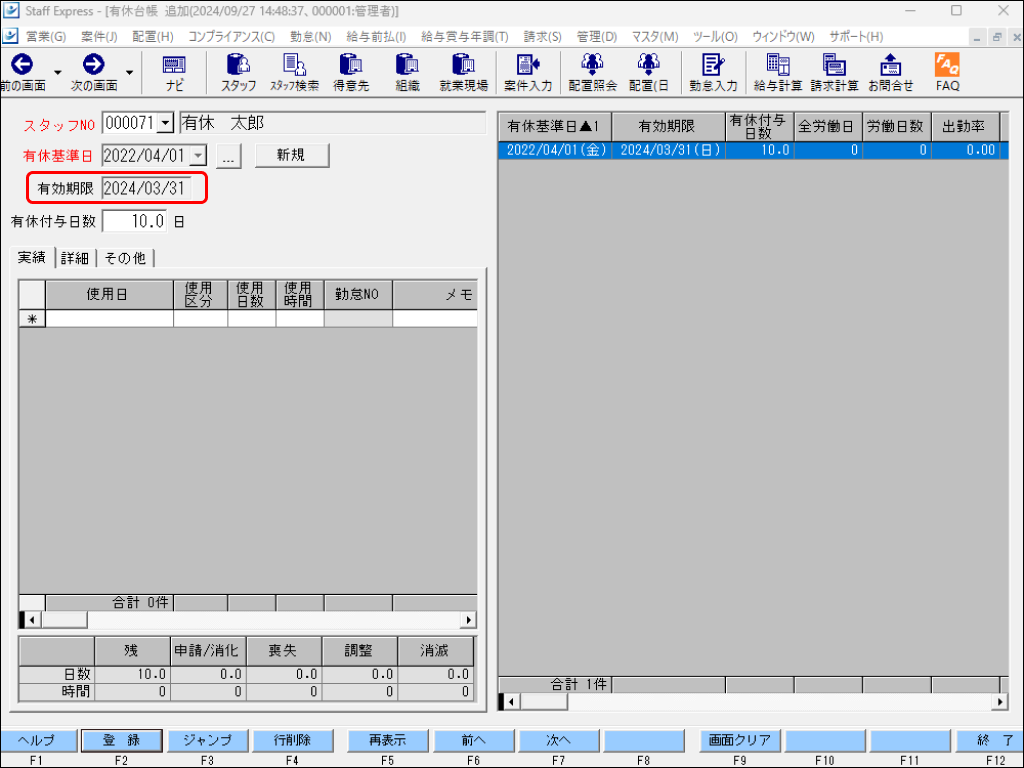Sort by the 全労働日 column header
The width and height of the screenshot is (1024, 768).
pyautogui.click(x=827, y=126)
